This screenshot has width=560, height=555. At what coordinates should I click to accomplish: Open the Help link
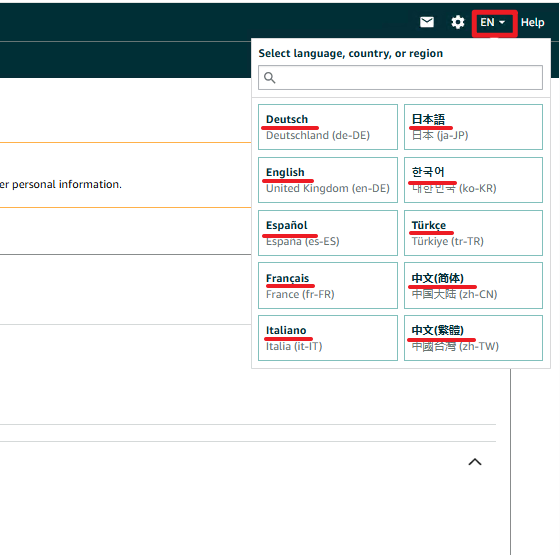point(532,22)
